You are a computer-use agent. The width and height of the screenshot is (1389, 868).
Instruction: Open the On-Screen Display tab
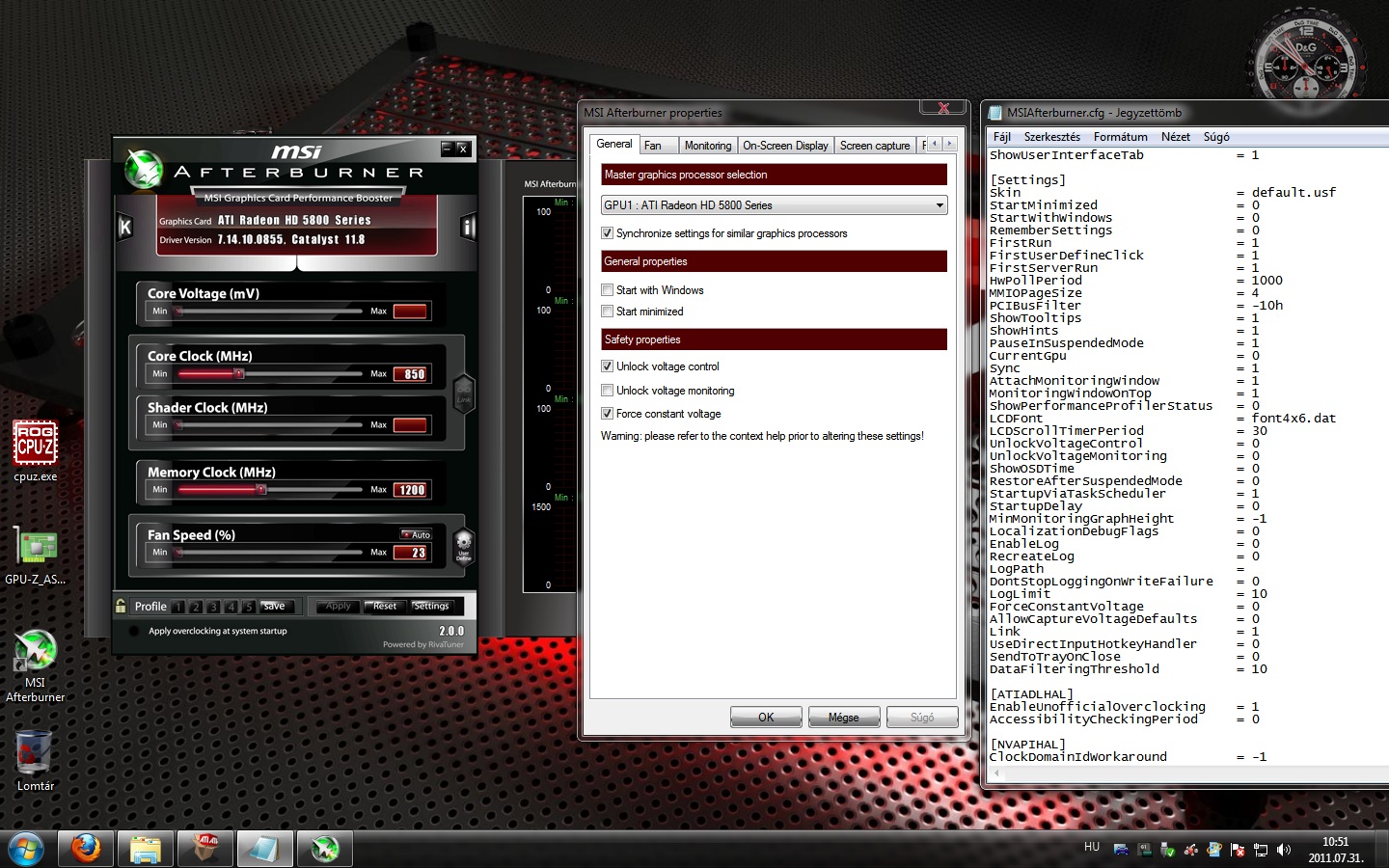785,146
